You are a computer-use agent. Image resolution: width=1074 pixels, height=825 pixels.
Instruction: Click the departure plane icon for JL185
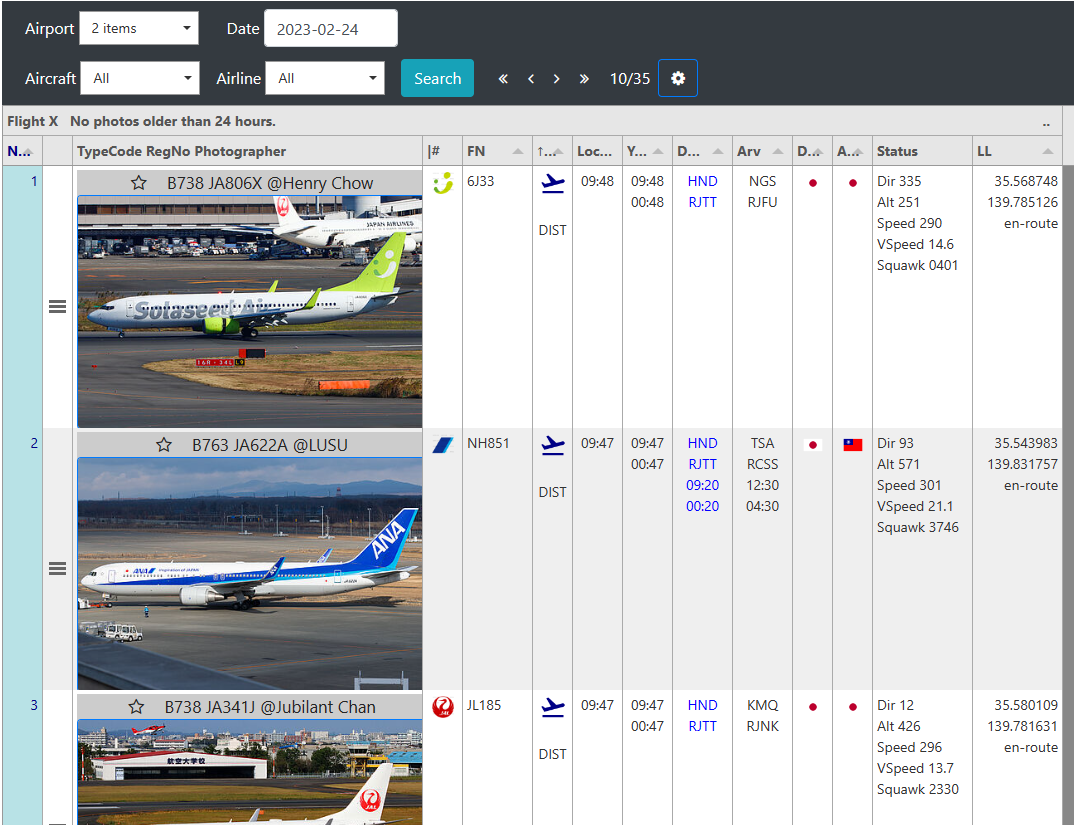click(x=553, y=707)
